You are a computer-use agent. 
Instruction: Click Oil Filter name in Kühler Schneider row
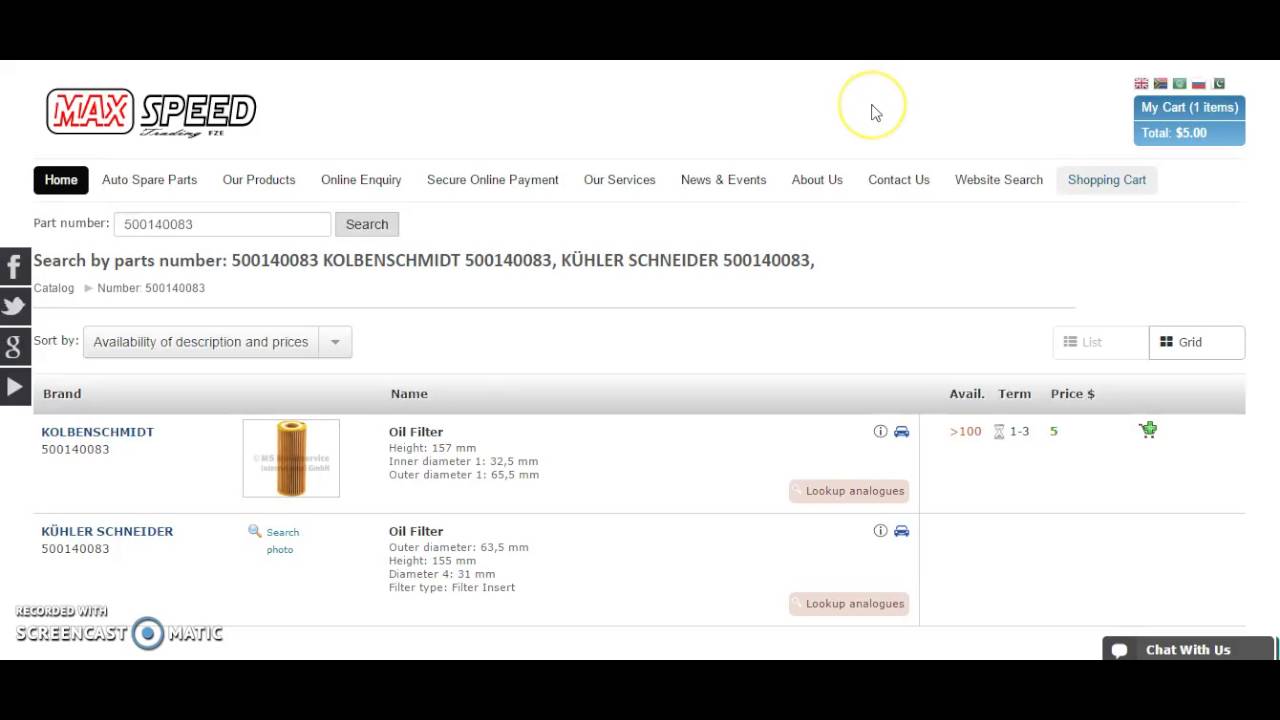(x=416, y=531)
